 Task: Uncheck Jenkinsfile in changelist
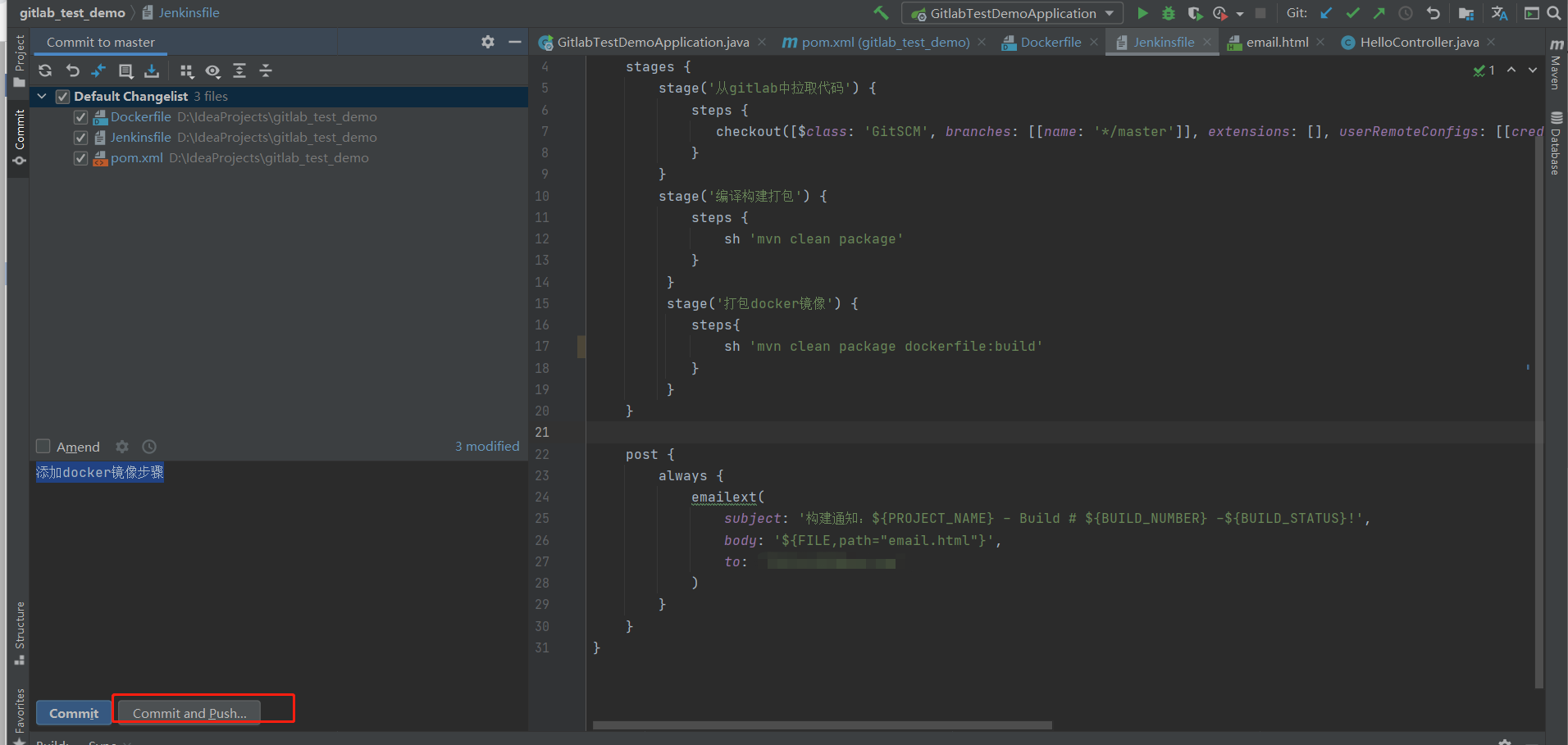click(x=80, y=138)
